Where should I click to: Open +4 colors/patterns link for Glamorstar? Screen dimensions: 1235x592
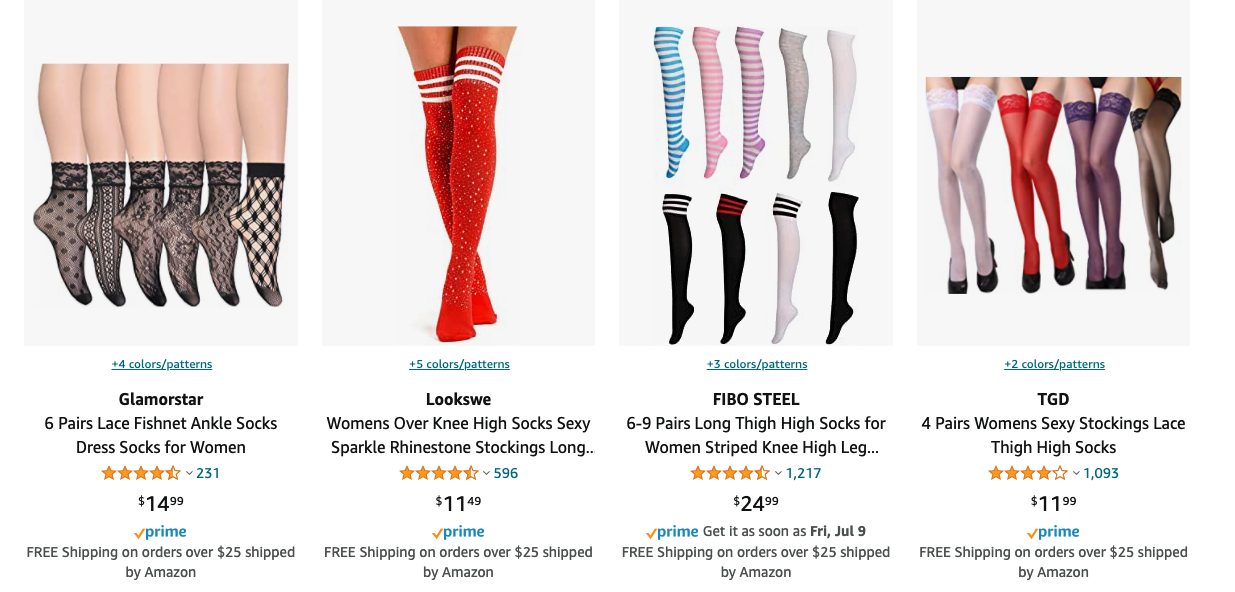(x=162, y=364)
